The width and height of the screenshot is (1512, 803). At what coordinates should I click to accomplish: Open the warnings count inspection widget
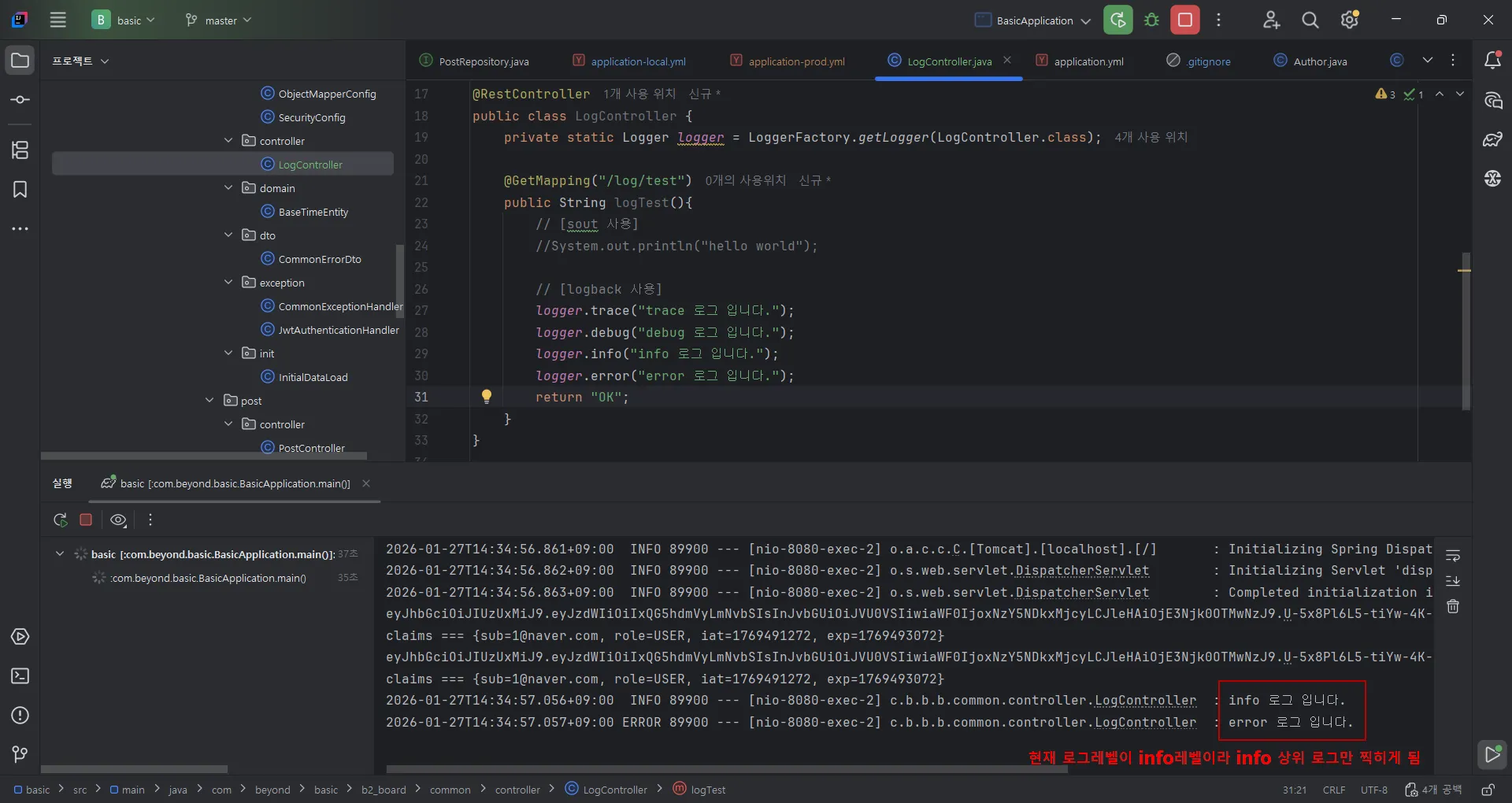[1386, 94]
